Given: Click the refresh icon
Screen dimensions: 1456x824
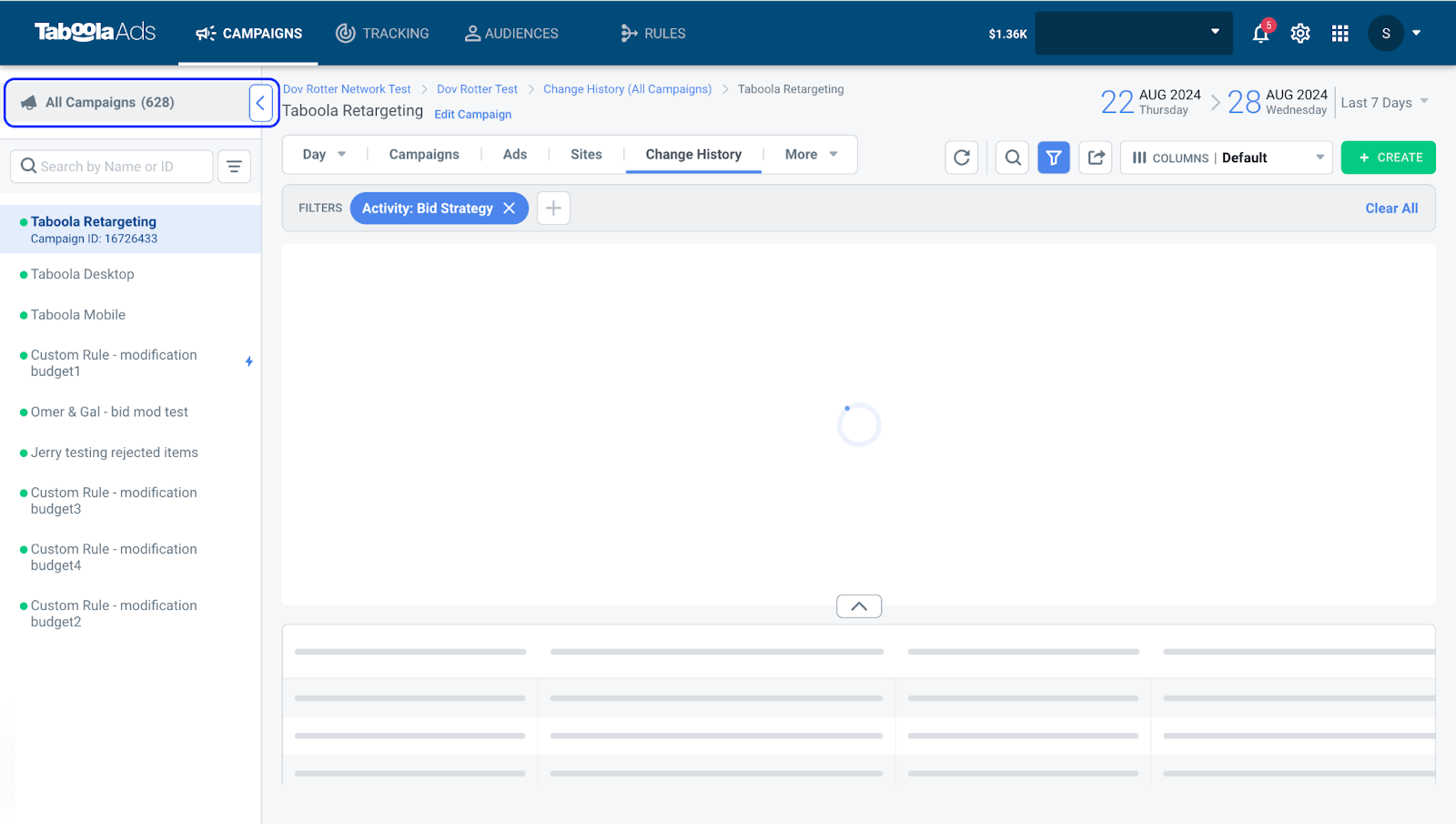Looking at the screenshot, I should pos(962,158).
